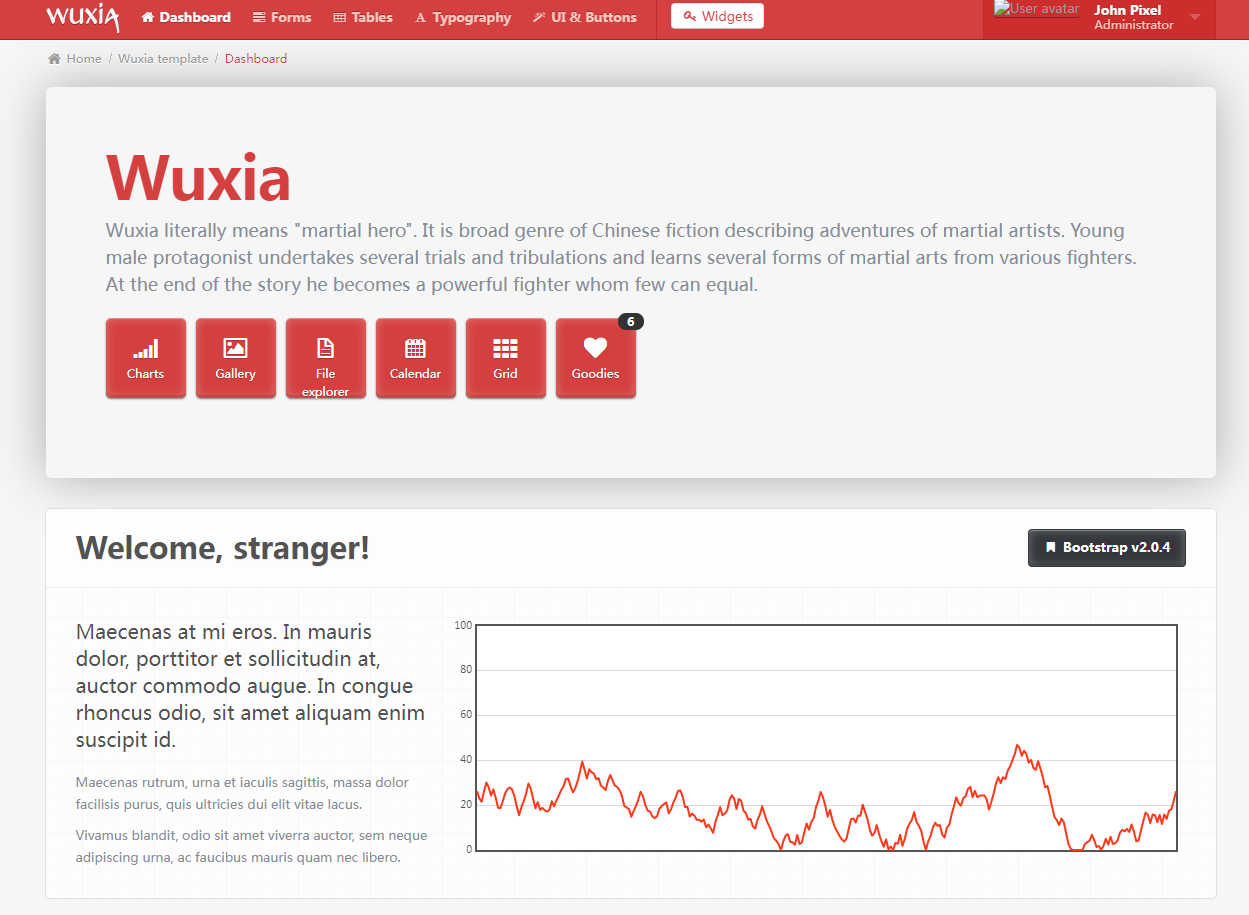Screen dimensions: 1249x915
Task: Click the peak of the red line chart
Action: [x=1017, y=745]
